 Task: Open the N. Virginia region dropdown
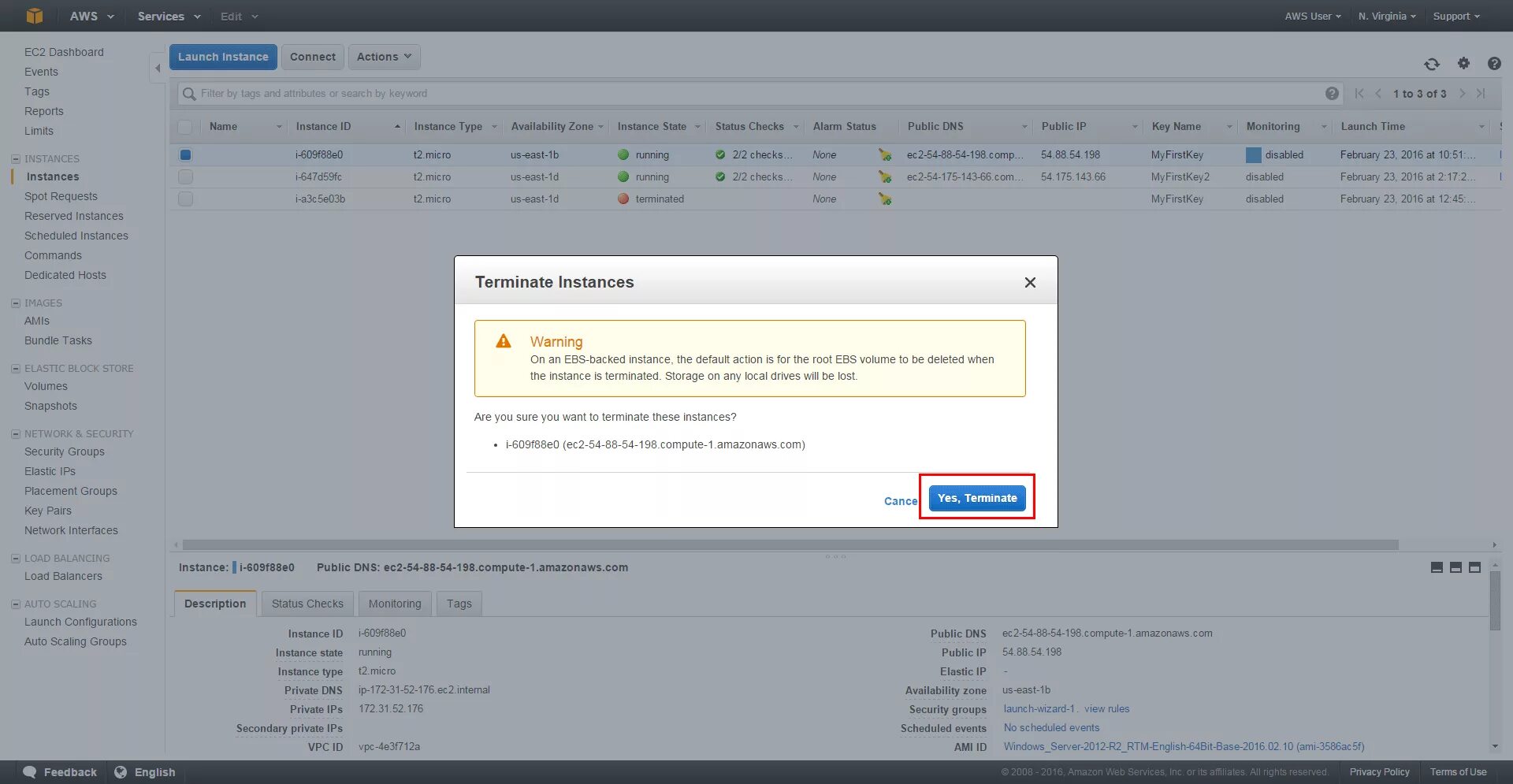click(1387, 16)
